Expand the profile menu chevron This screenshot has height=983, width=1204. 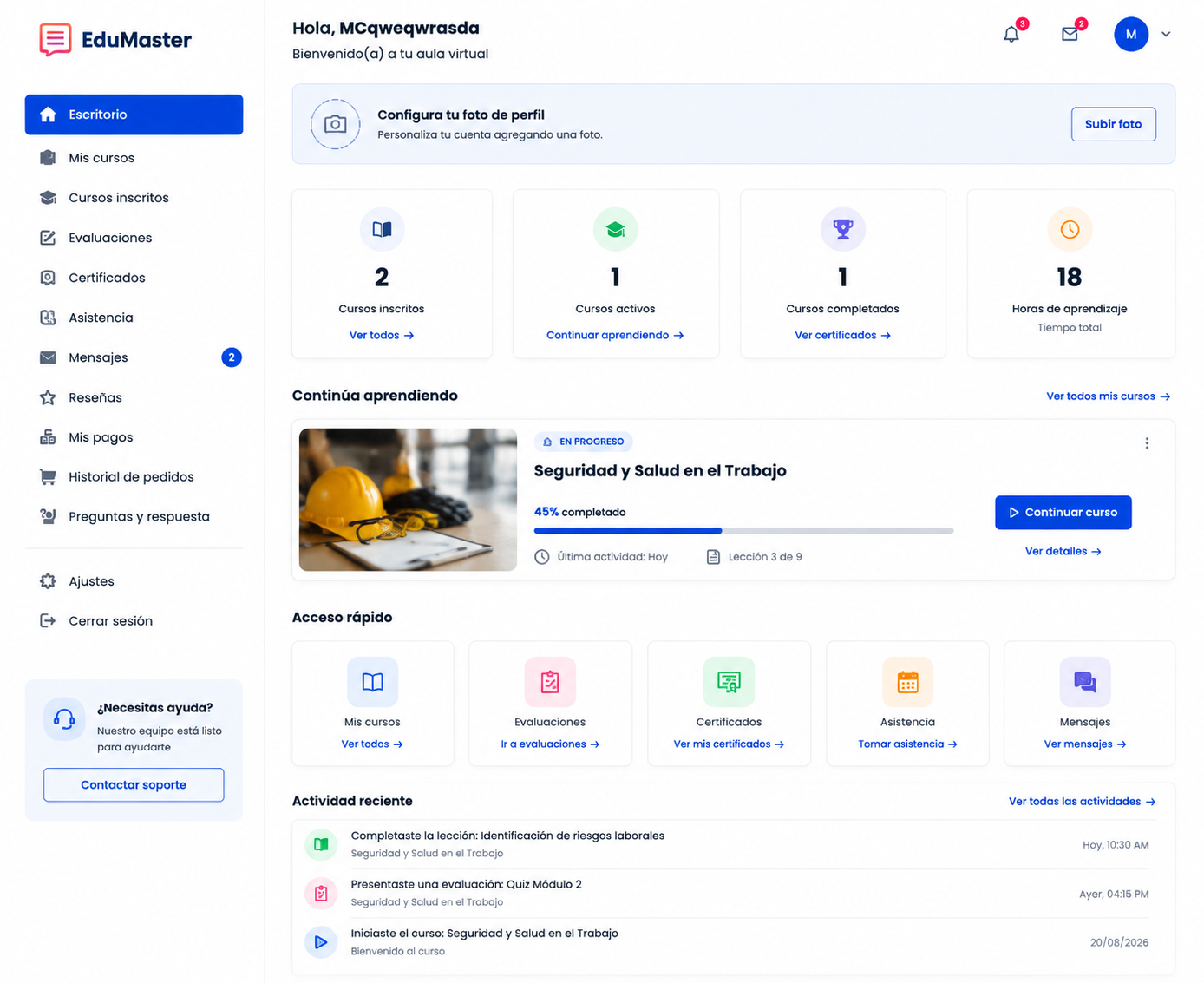point(1166,34)
